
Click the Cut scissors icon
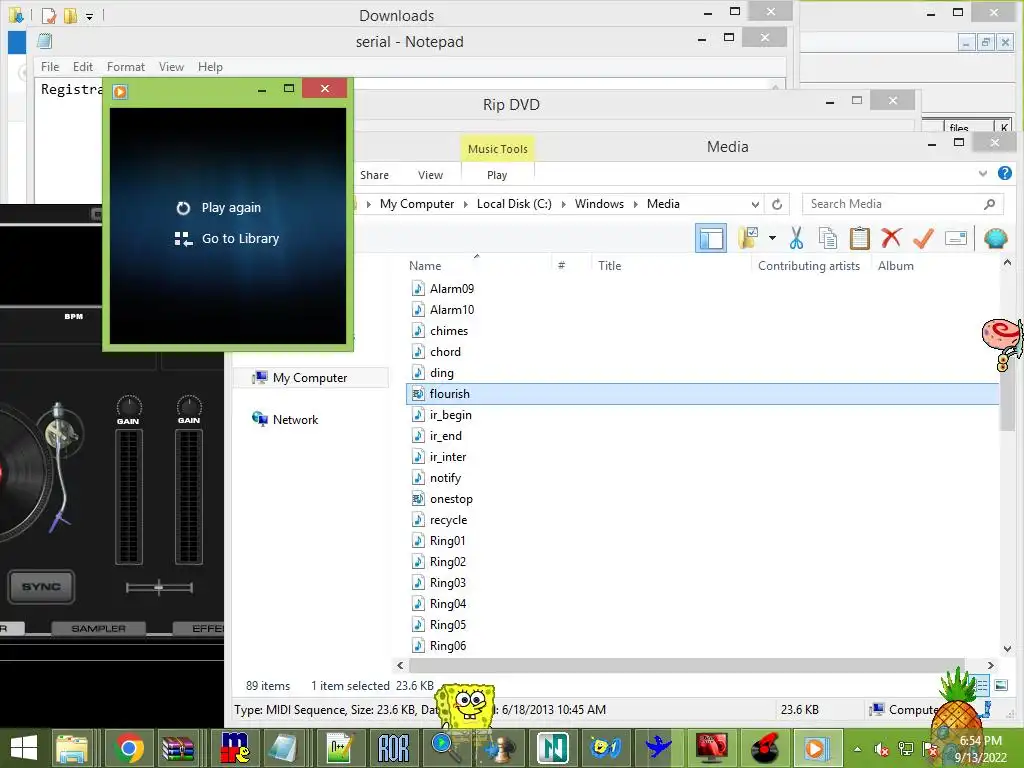point(795,238)
